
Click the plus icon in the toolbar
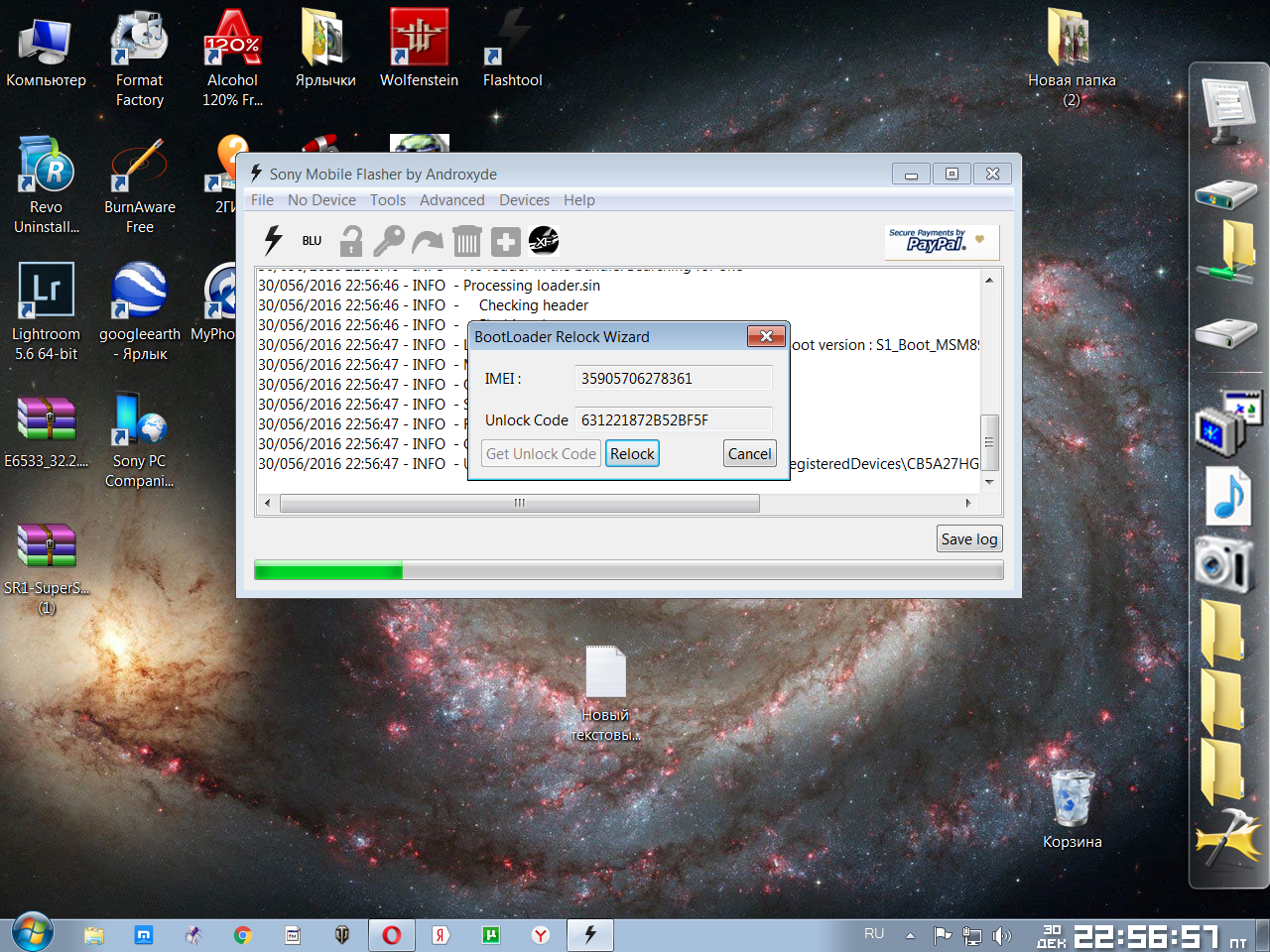pos(505,241)
